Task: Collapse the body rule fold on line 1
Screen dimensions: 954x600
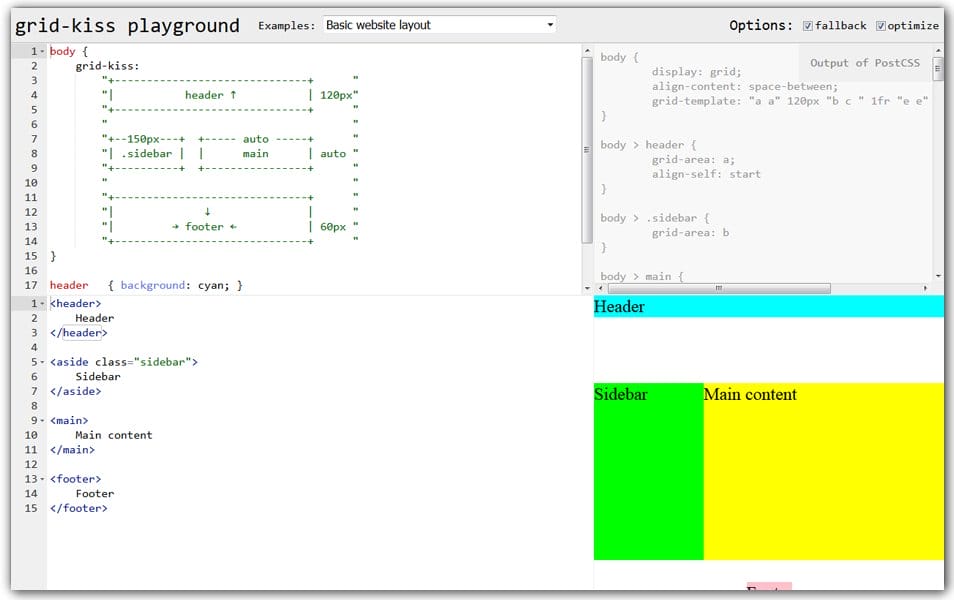Action: pos(44,50)
